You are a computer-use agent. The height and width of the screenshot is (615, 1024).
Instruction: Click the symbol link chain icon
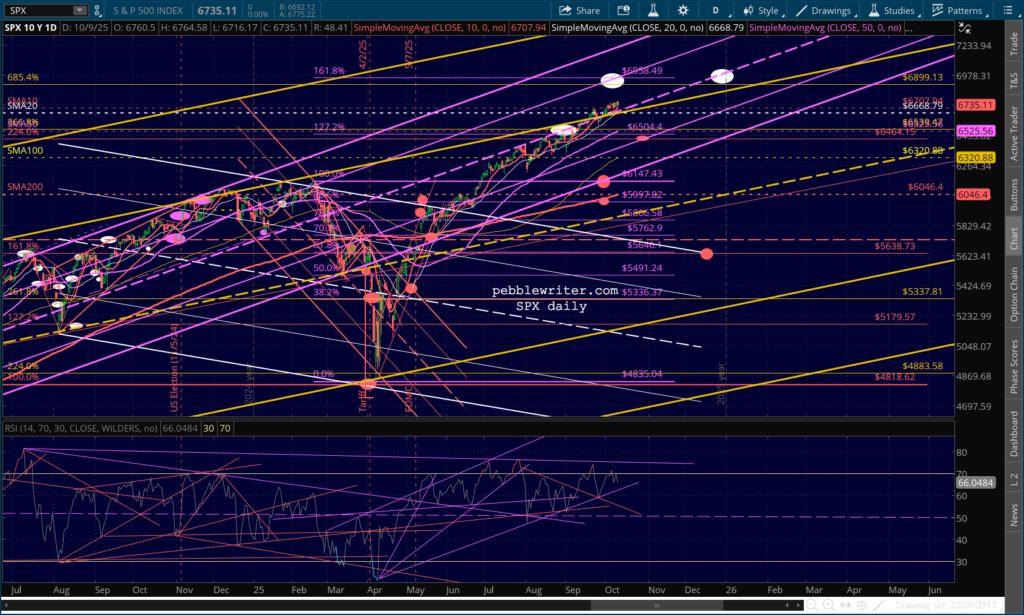point(97,10)
